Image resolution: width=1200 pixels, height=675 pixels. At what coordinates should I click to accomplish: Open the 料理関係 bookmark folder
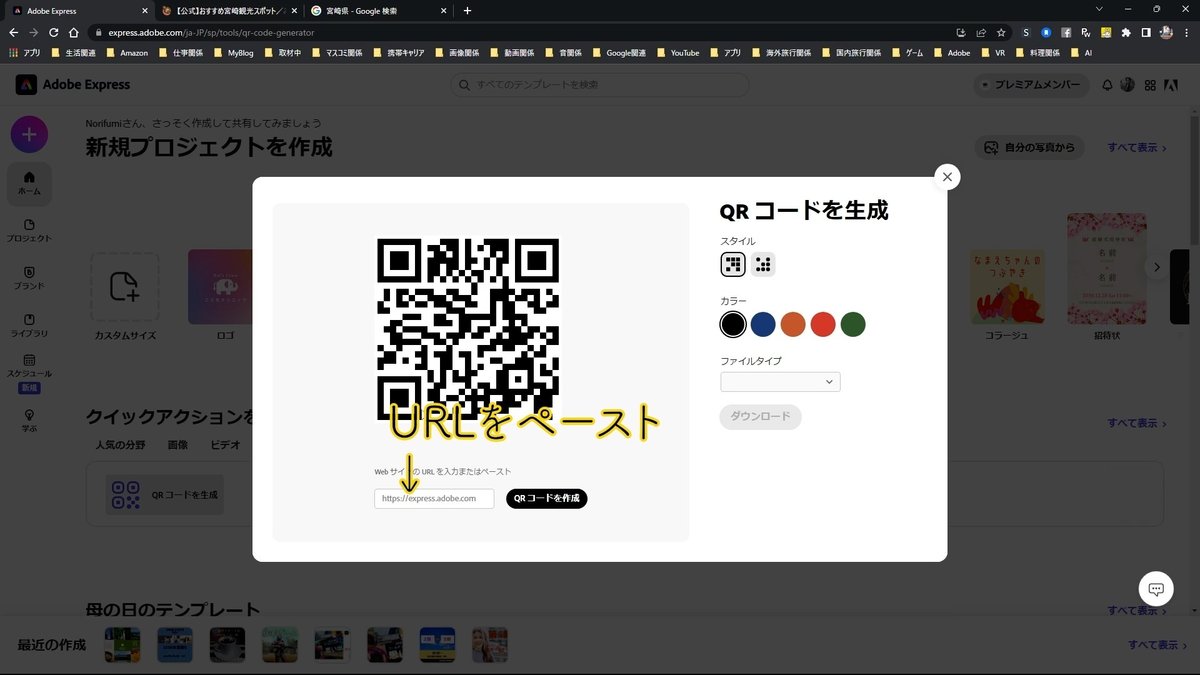click(1037, 52)
